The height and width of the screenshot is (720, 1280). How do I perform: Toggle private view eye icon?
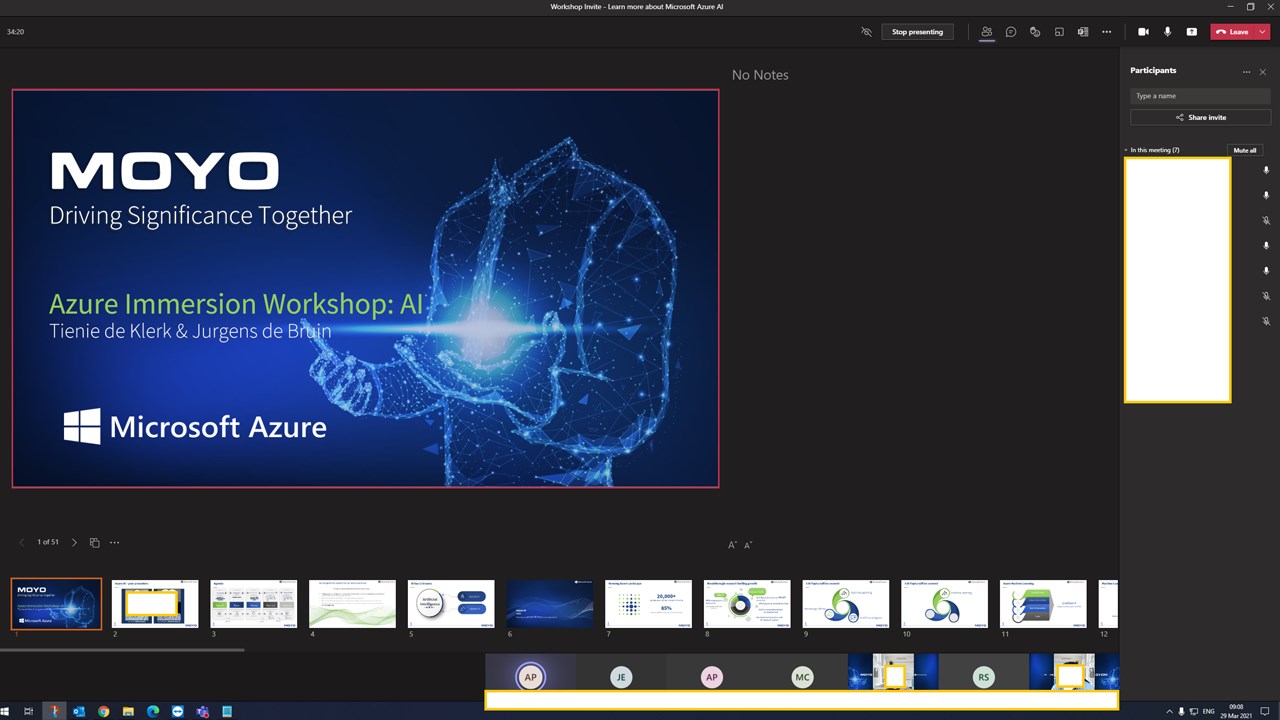(x=866, y=32)
